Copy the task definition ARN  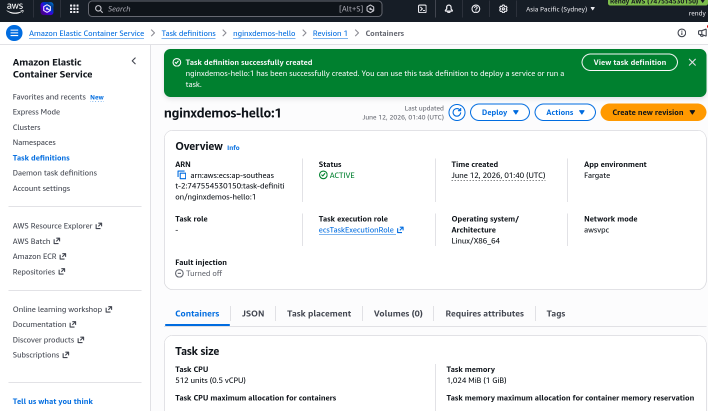click(x=182, y=175)
